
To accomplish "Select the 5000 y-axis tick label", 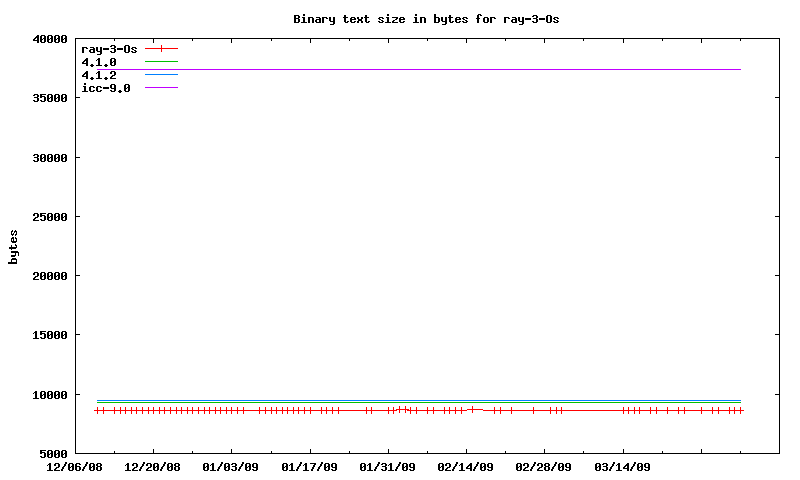I will click(x=53, y=454).
